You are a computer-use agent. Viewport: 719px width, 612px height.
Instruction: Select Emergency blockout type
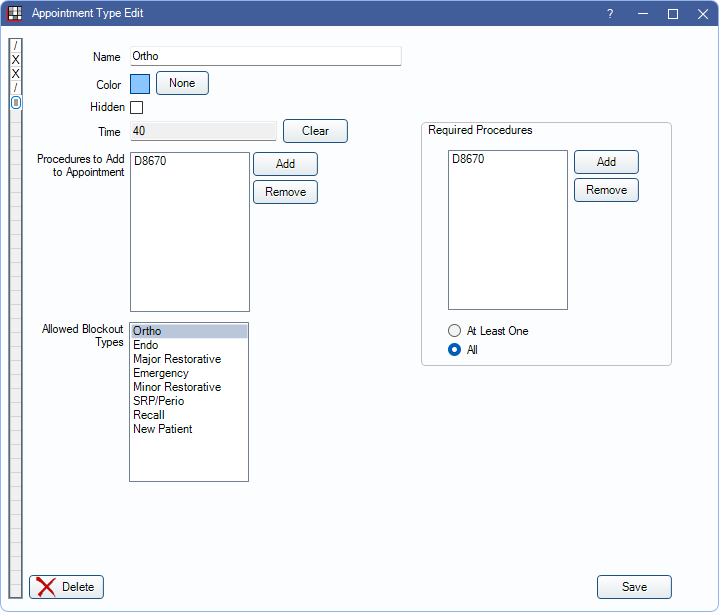pos(161,373)
